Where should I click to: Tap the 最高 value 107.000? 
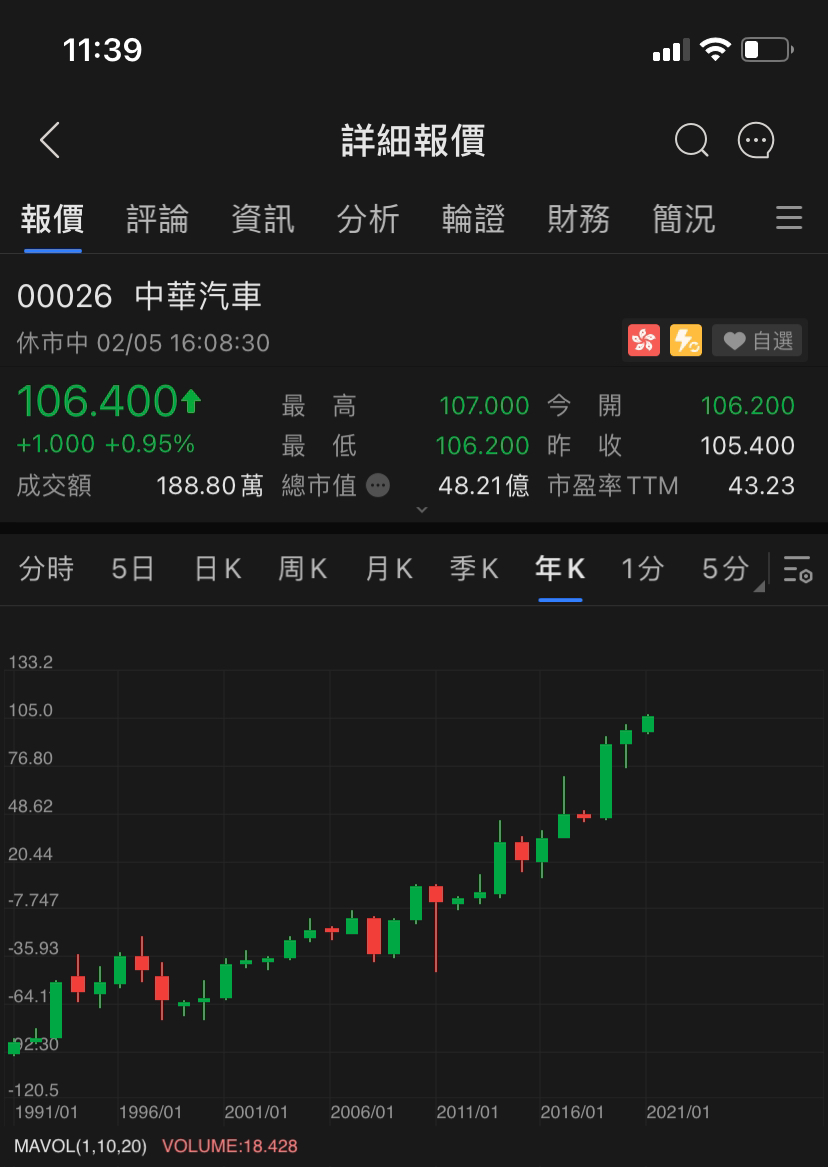coord(484,406)
